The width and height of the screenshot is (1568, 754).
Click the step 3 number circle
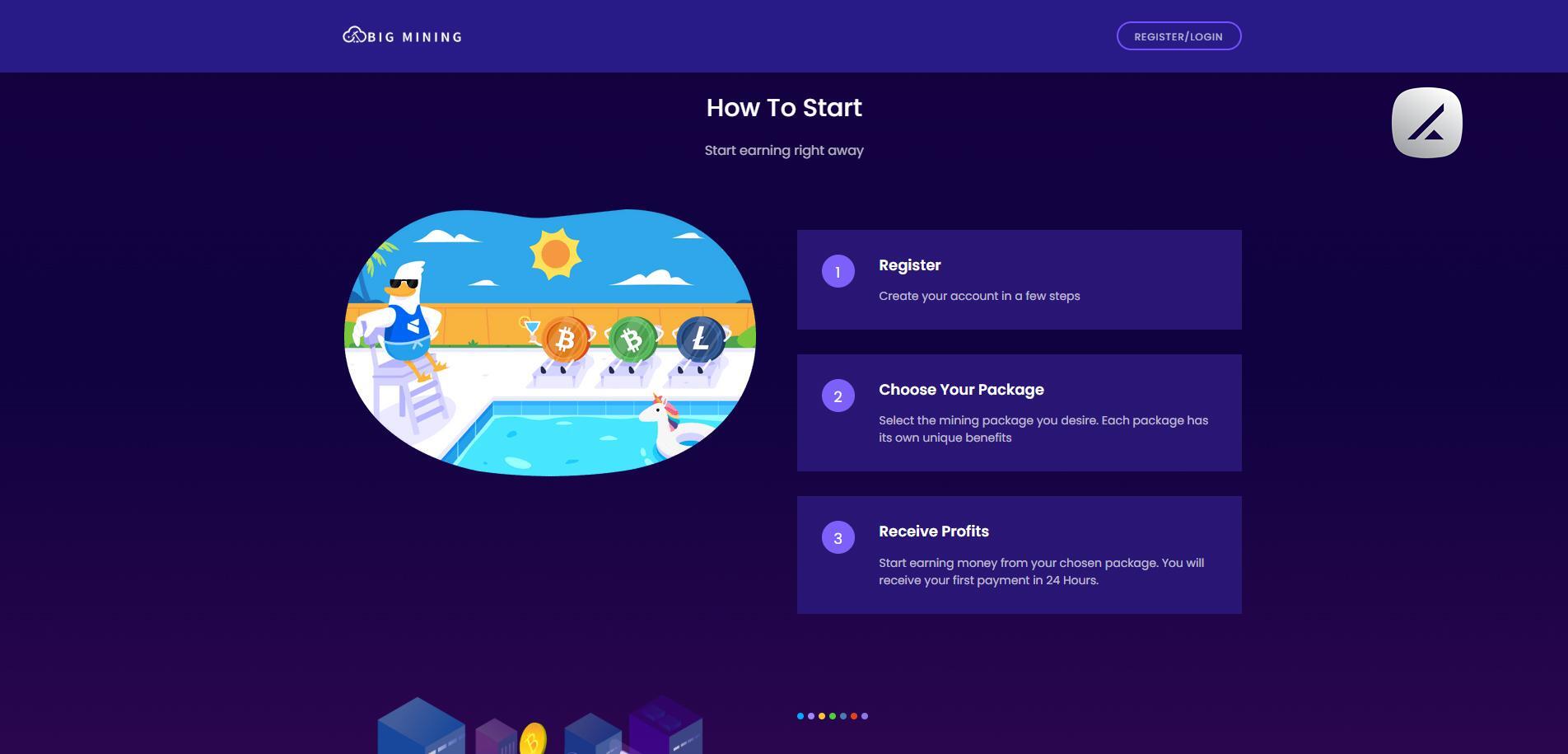coord(838,538)
